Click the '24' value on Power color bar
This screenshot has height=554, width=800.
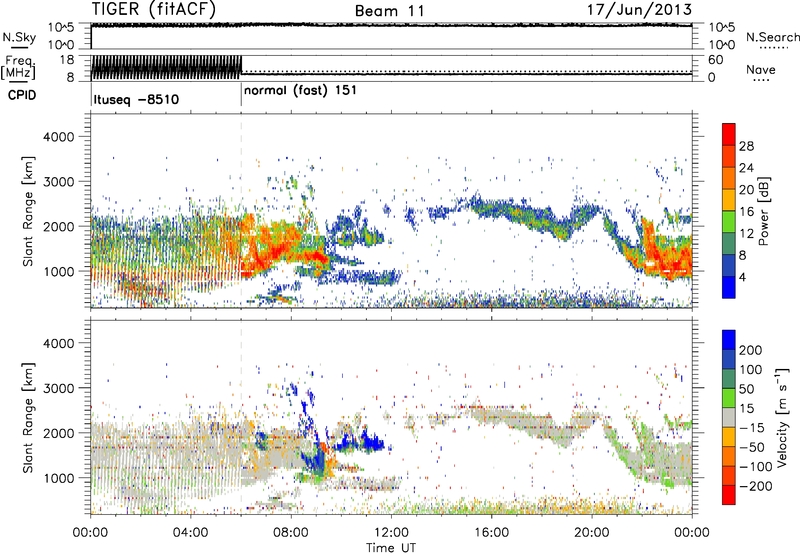[x=746, y=168]
